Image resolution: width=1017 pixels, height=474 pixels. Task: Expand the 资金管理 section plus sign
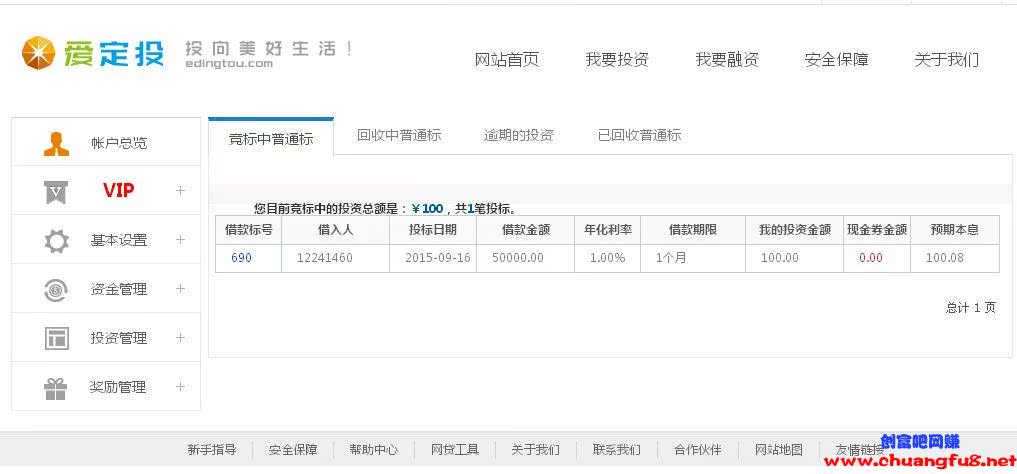(x=180, y=289)
